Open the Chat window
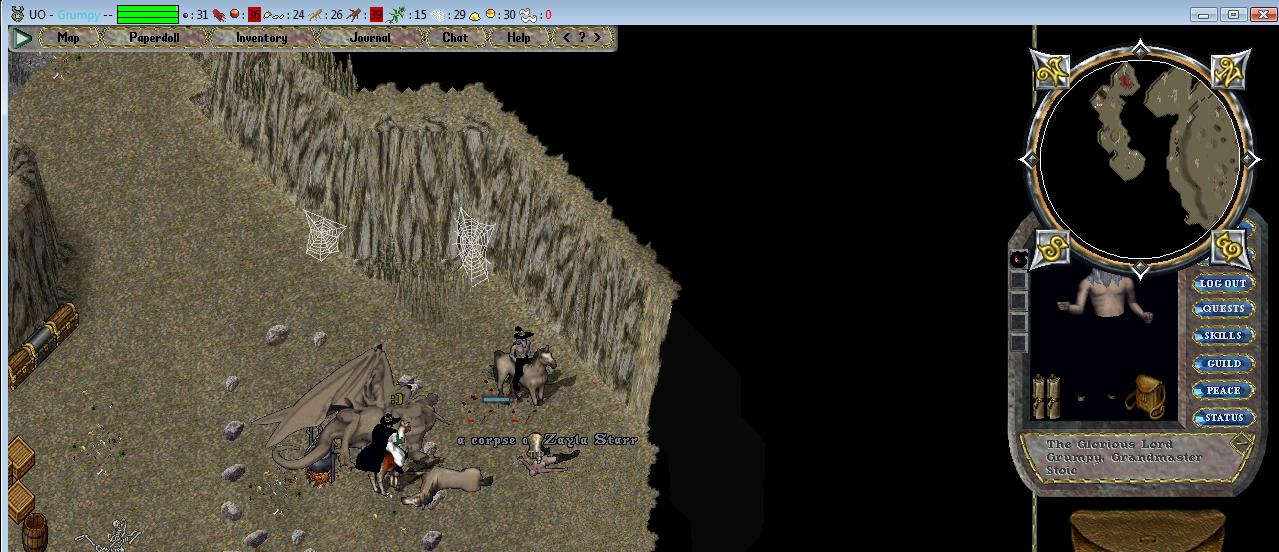 click(455, 38)
